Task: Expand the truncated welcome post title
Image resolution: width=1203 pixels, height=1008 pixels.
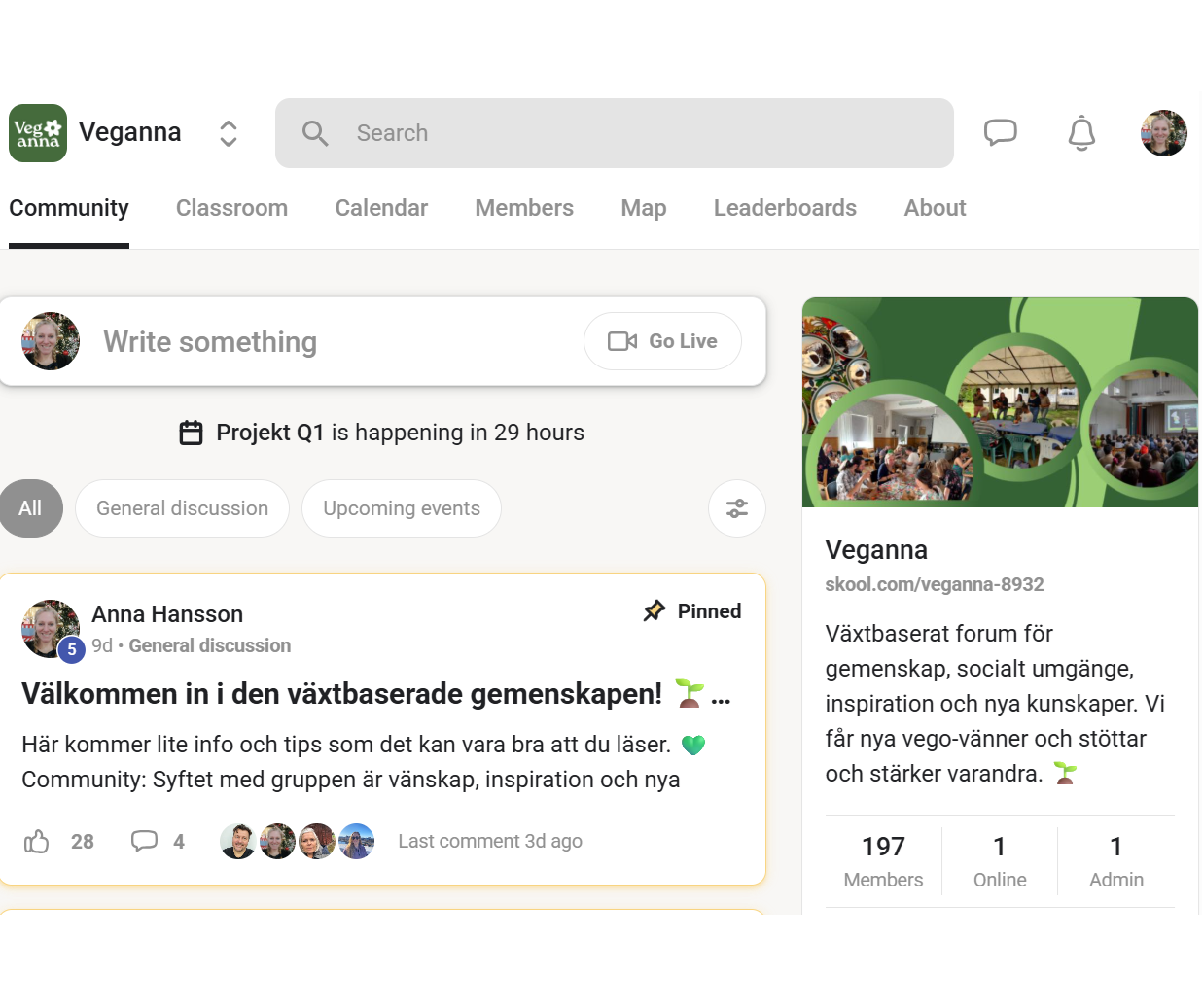Action: [721, 697]
